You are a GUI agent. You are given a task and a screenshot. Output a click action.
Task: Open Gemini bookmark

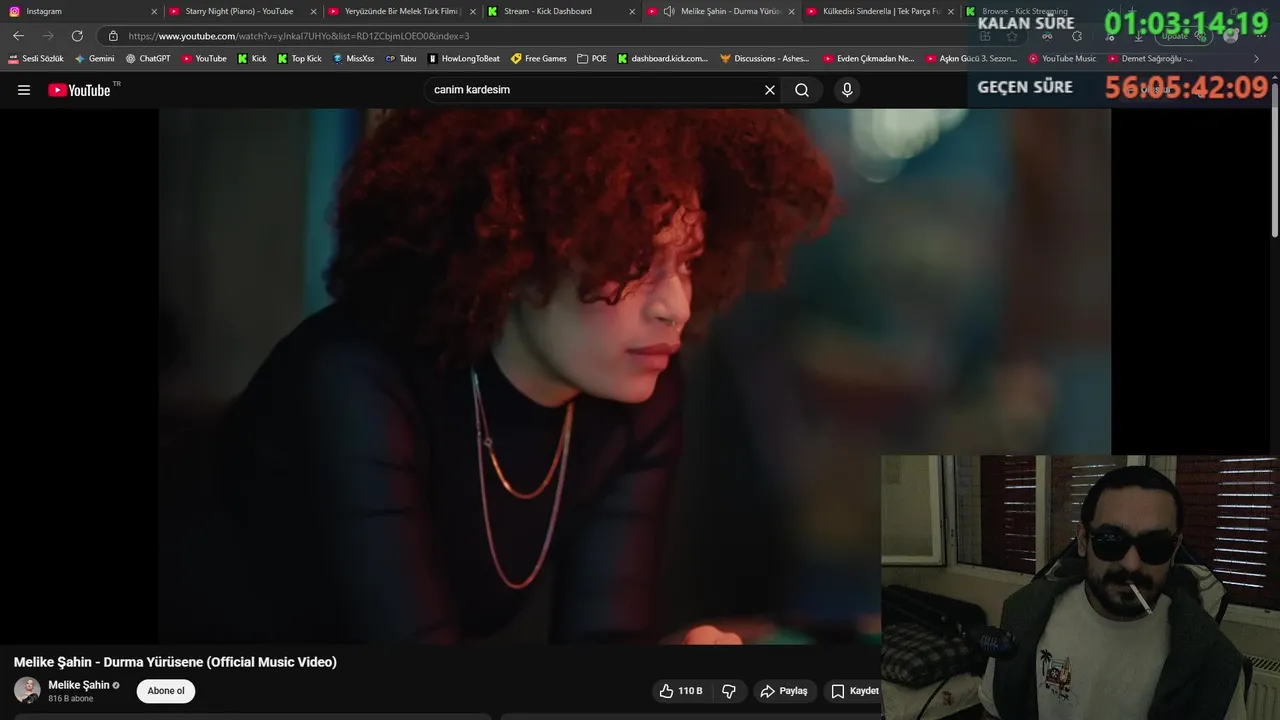(95, 59)
